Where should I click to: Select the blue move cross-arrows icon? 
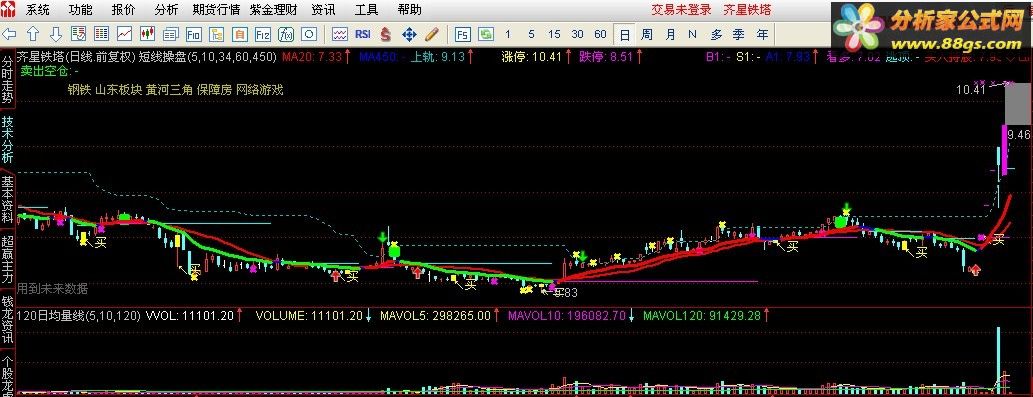tap(408, 34)
